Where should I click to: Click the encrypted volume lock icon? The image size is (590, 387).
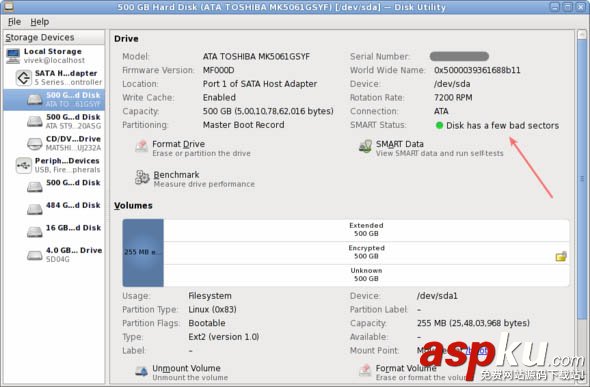click(561, 256)
